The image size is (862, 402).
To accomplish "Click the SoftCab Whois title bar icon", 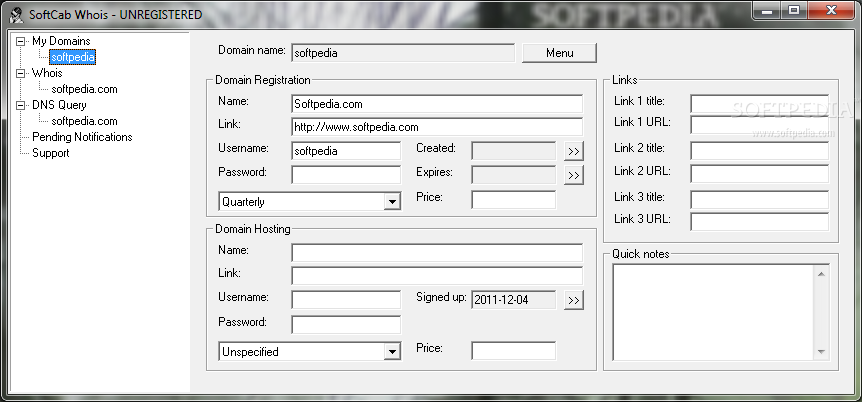I will 16,14.
